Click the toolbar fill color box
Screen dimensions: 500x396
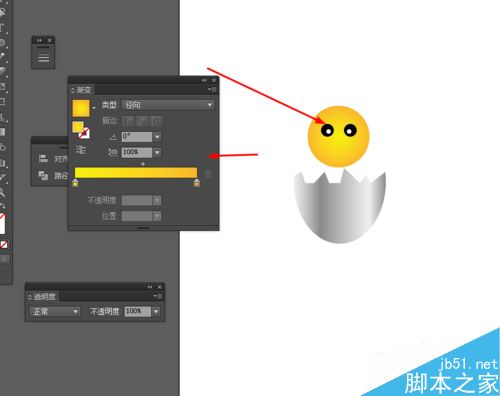click(x=2, y=223)
